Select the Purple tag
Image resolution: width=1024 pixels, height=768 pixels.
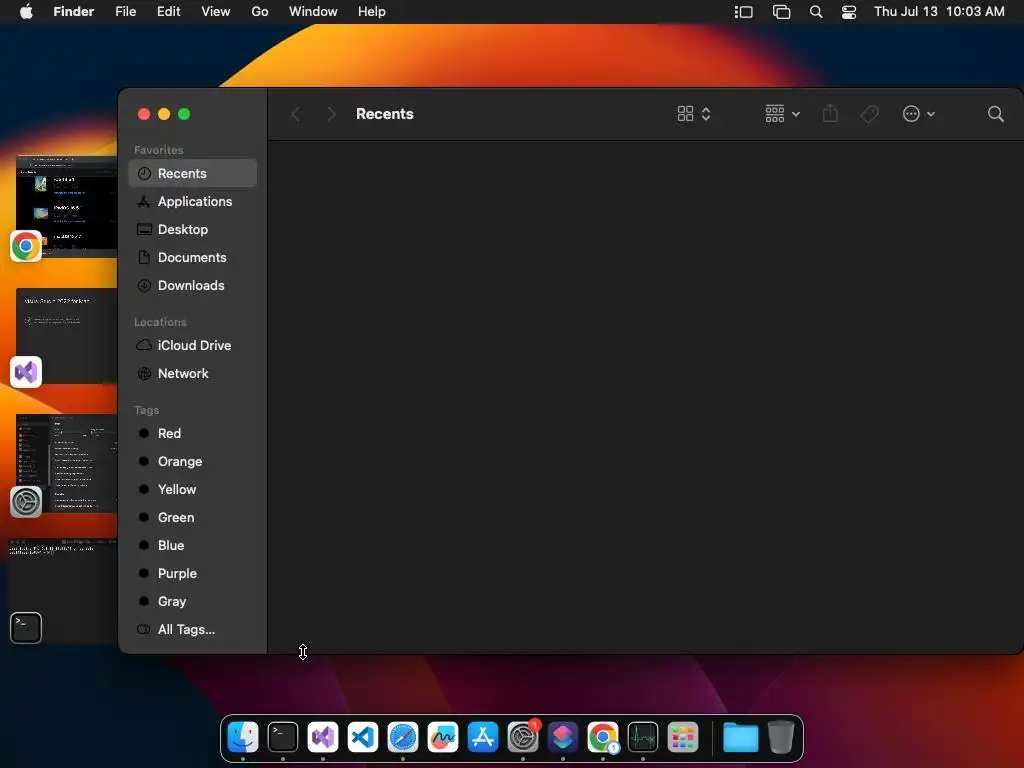(x=193, y=574)
